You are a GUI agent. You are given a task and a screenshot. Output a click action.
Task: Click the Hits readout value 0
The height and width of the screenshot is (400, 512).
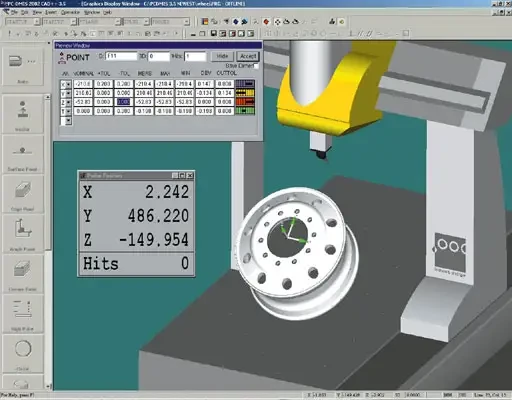pyautogui.click(x=185, y=263)
